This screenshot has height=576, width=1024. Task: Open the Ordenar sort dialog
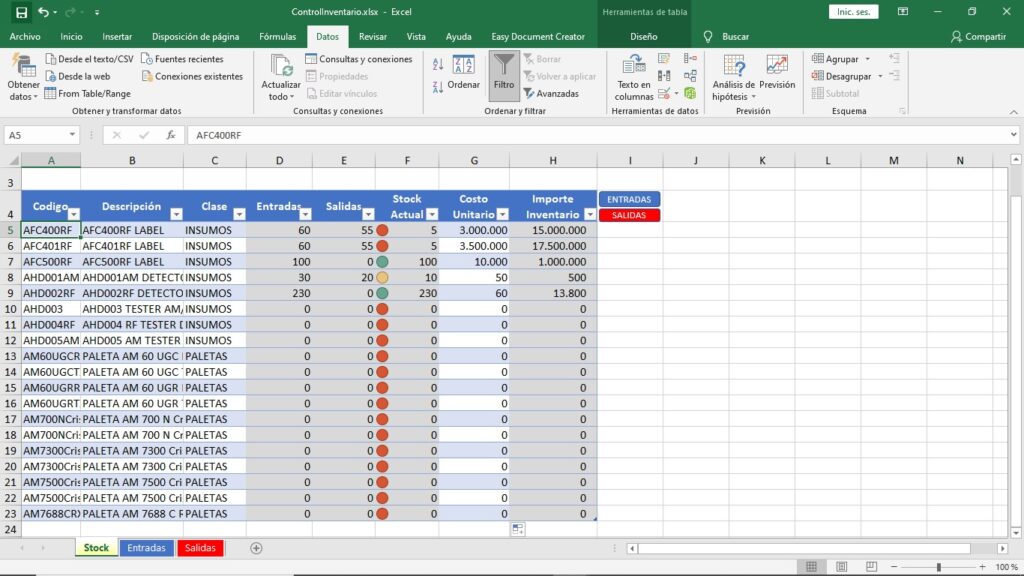(463, 74)
